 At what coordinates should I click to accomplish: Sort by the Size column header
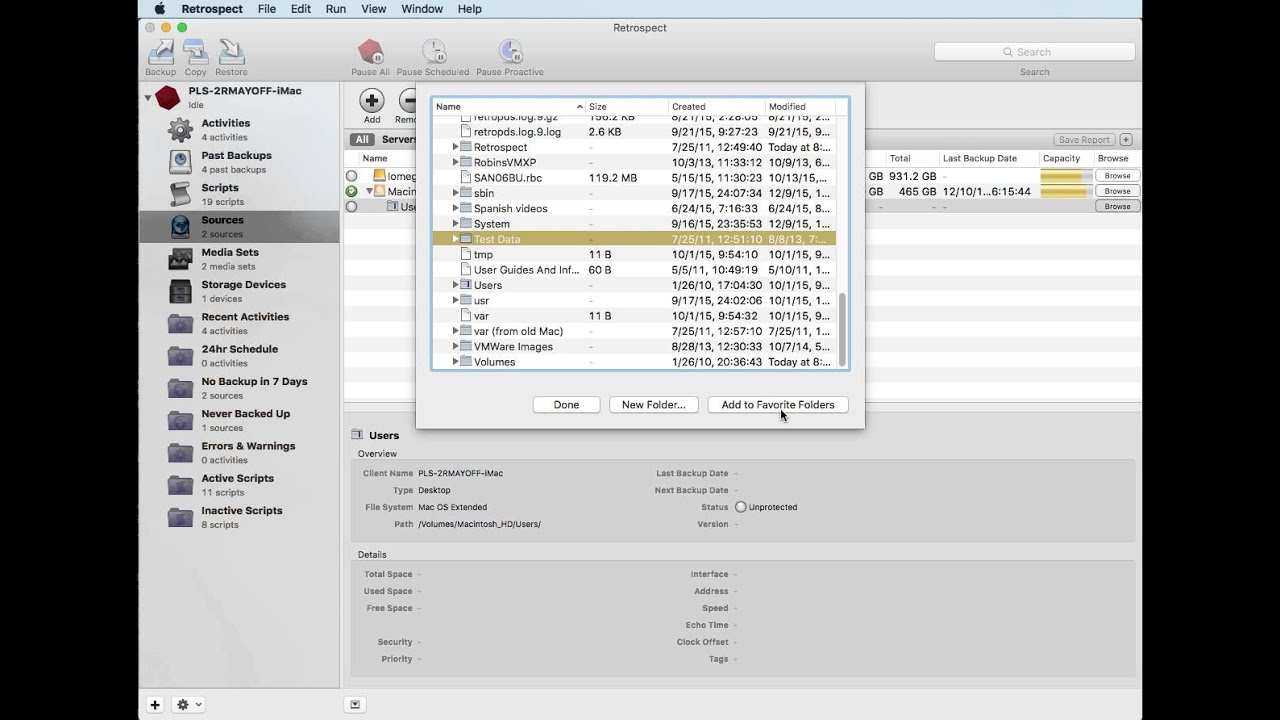(626, 106)
